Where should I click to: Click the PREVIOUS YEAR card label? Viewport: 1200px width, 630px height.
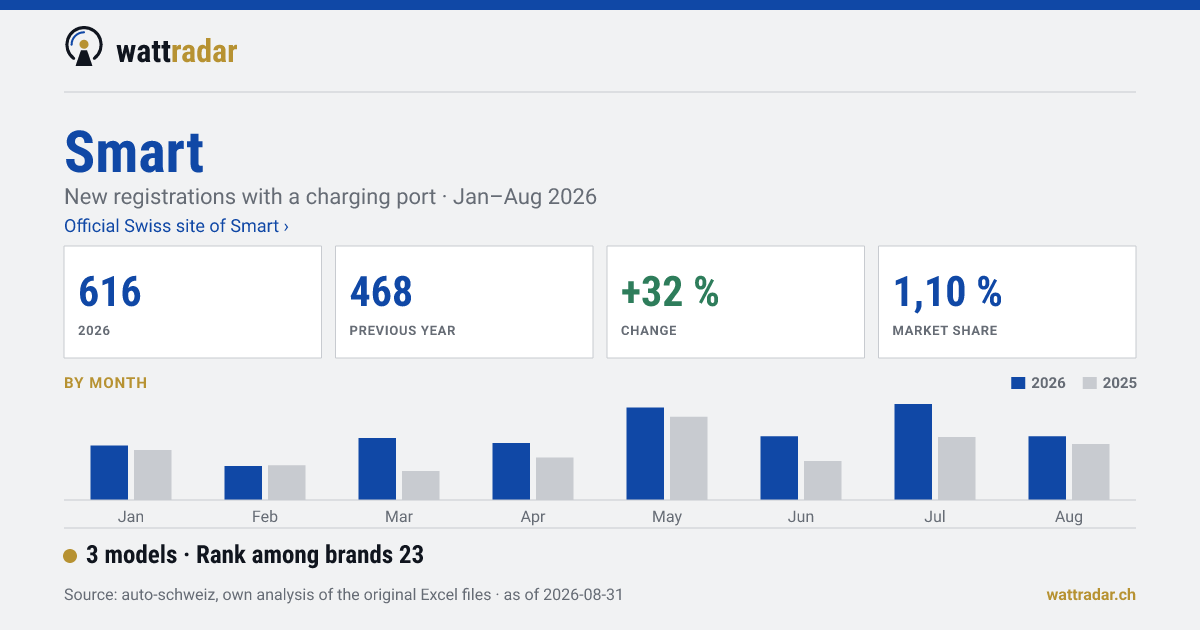pyautogui.click(x=402, y=331)
